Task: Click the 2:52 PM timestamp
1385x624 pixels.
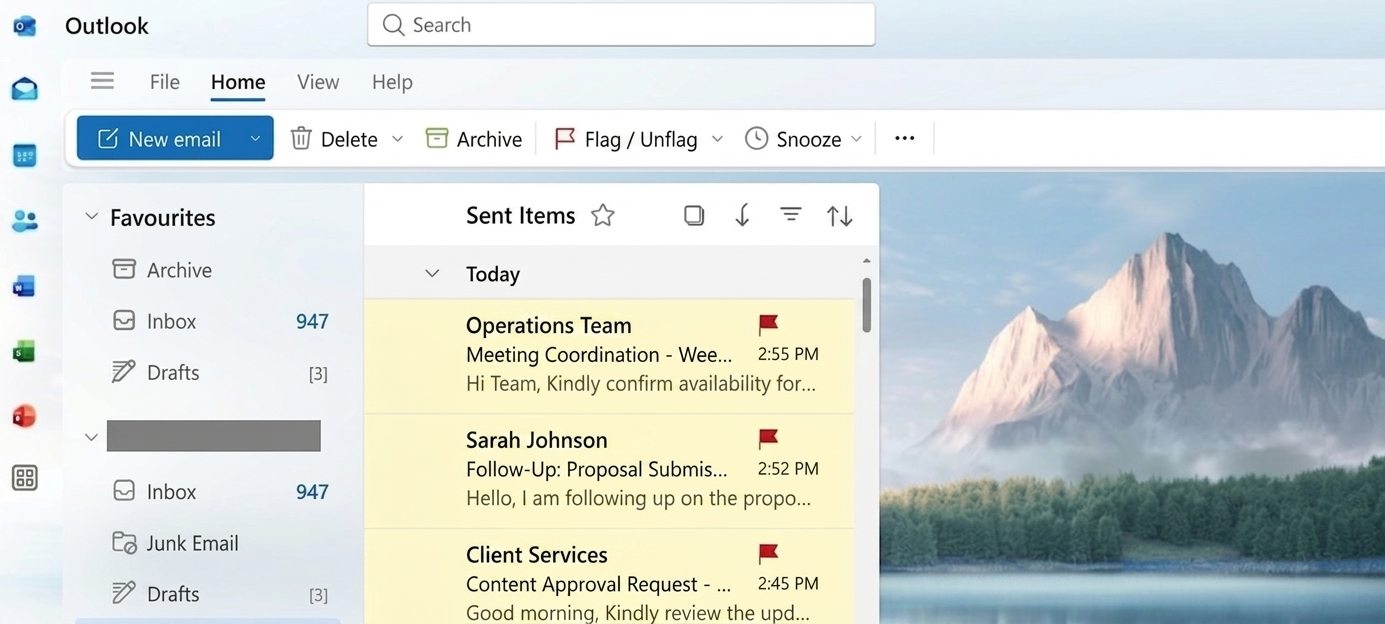Action: 788,469
